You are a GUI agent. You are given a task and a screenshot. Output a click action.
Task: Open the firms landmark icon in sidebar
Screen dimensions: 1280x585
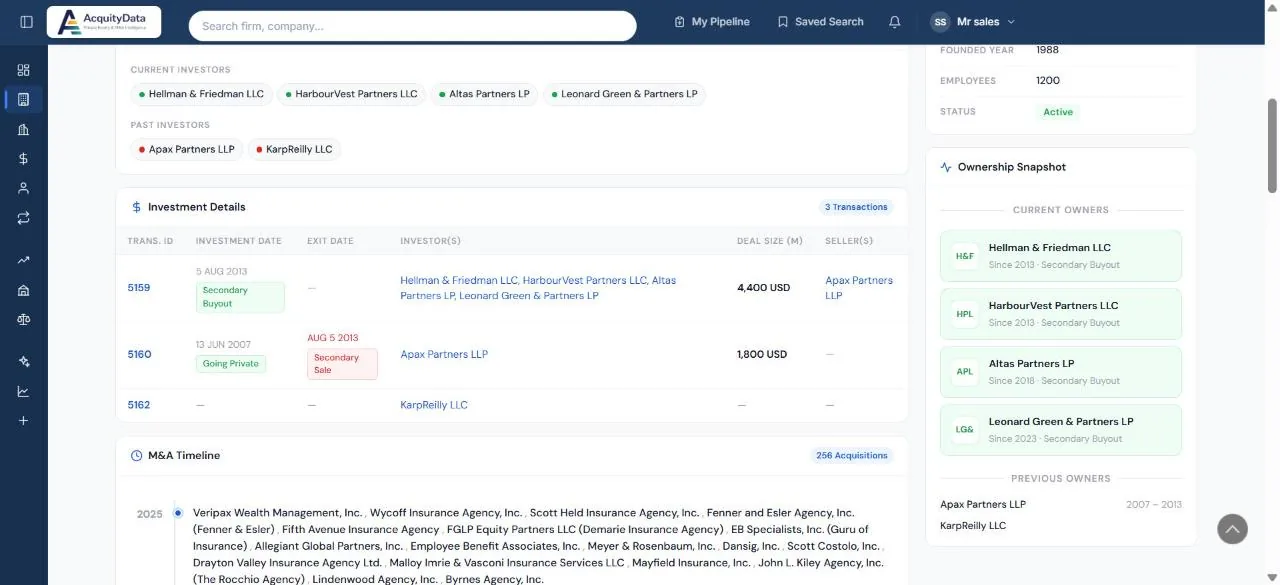pyautogui.click(x=24, y=129)
